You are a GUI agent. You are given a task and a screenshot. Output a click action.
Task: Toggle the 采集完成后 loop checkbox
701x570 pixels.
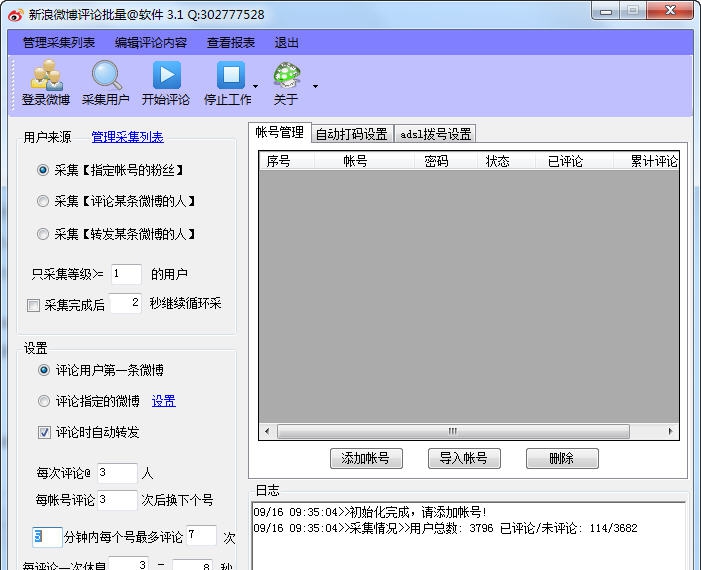click(x=34, y=305)
